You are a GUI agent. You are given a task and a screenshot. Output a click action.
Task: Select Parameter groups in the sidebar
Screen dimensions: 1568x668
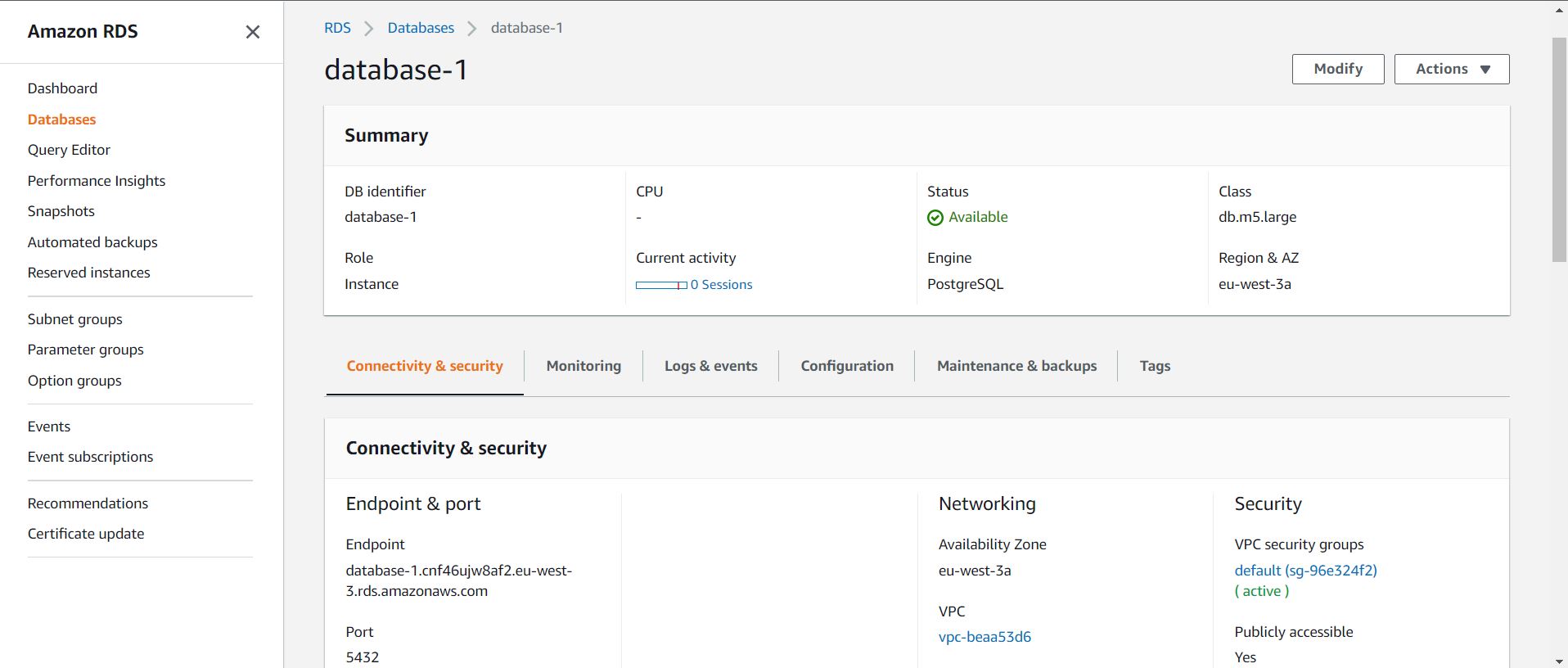coord(86,350)
